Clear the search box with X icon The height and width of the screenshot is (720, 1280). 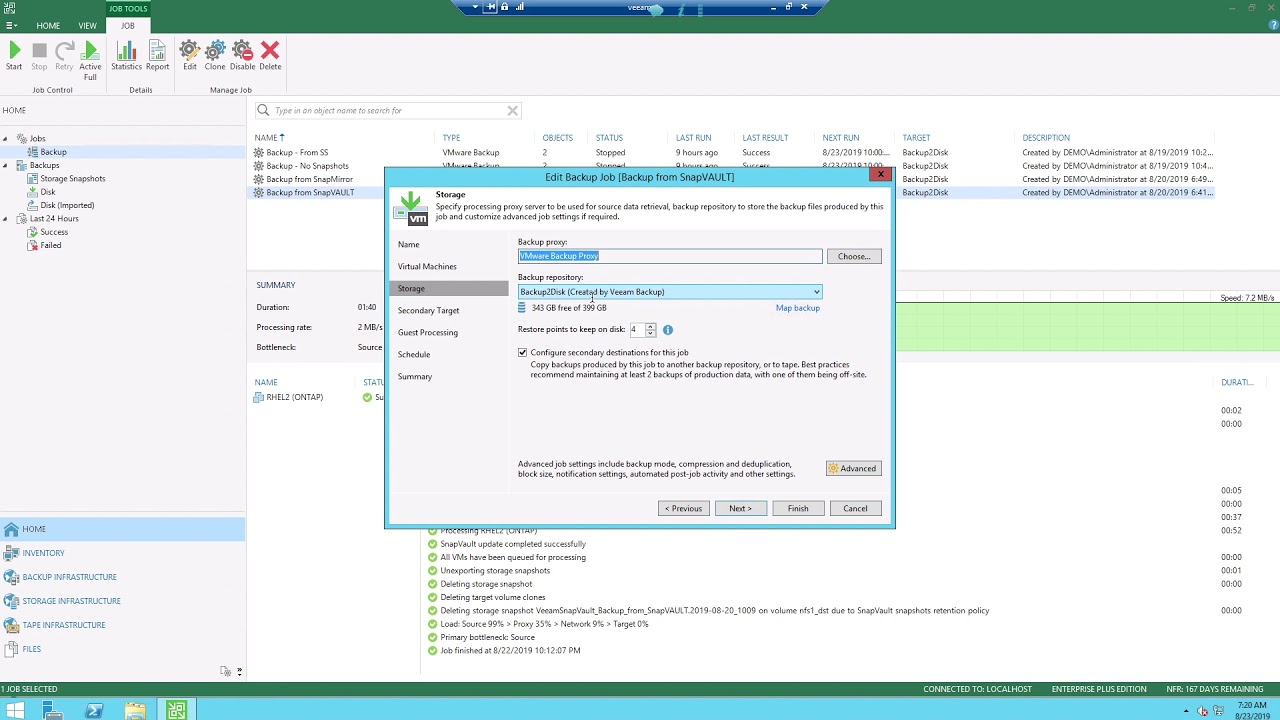click(512, 111)
